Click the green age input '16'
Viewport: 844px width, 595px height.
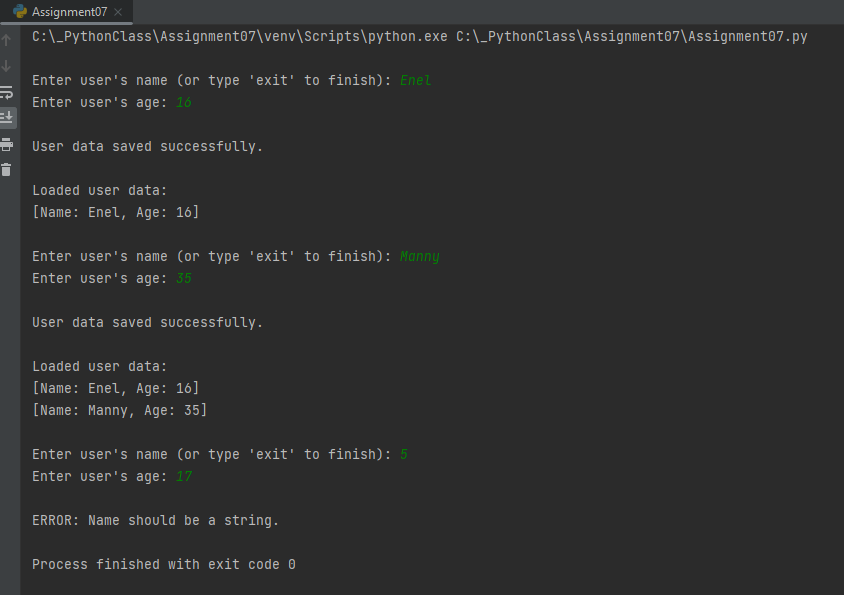pos(184,102)
